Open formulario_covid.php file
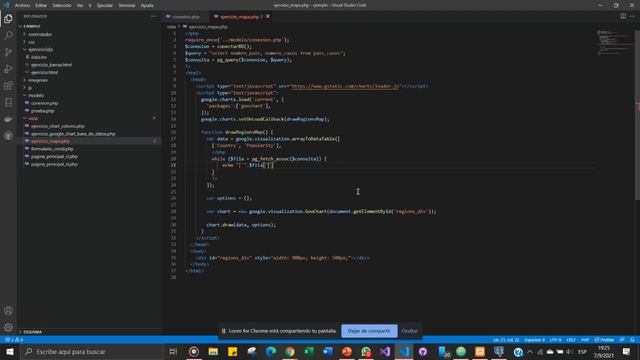The height and width of the screenshot is (360, 640). tap(52, 149)
